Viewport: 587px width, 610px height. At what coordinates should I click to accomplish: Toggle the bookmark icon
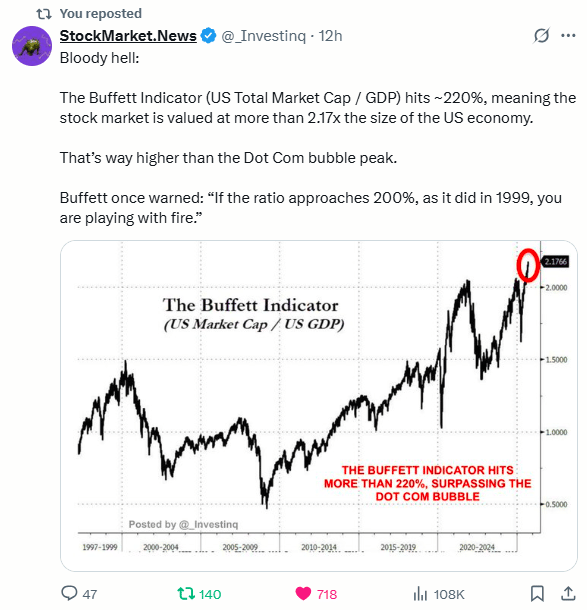click(537, 594)
